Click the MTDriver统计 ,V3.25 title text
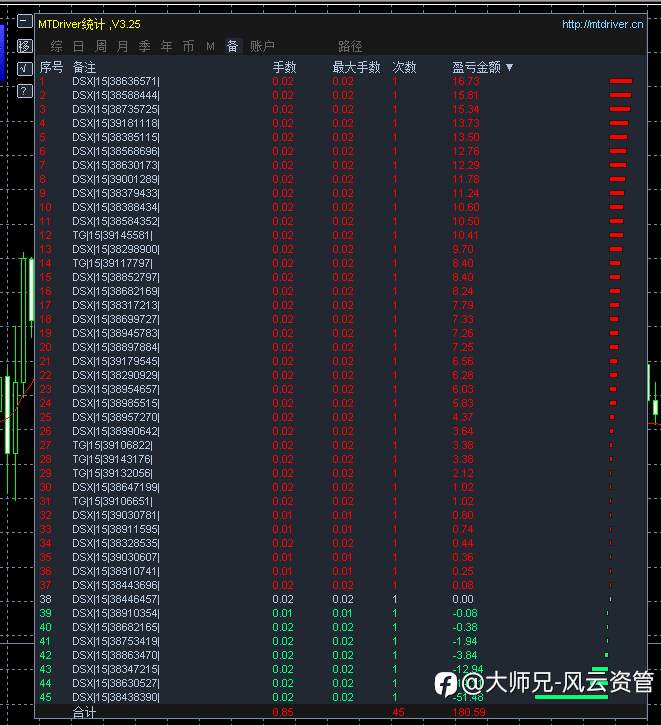This screenshot has width=661, height=725. point(89,25)
